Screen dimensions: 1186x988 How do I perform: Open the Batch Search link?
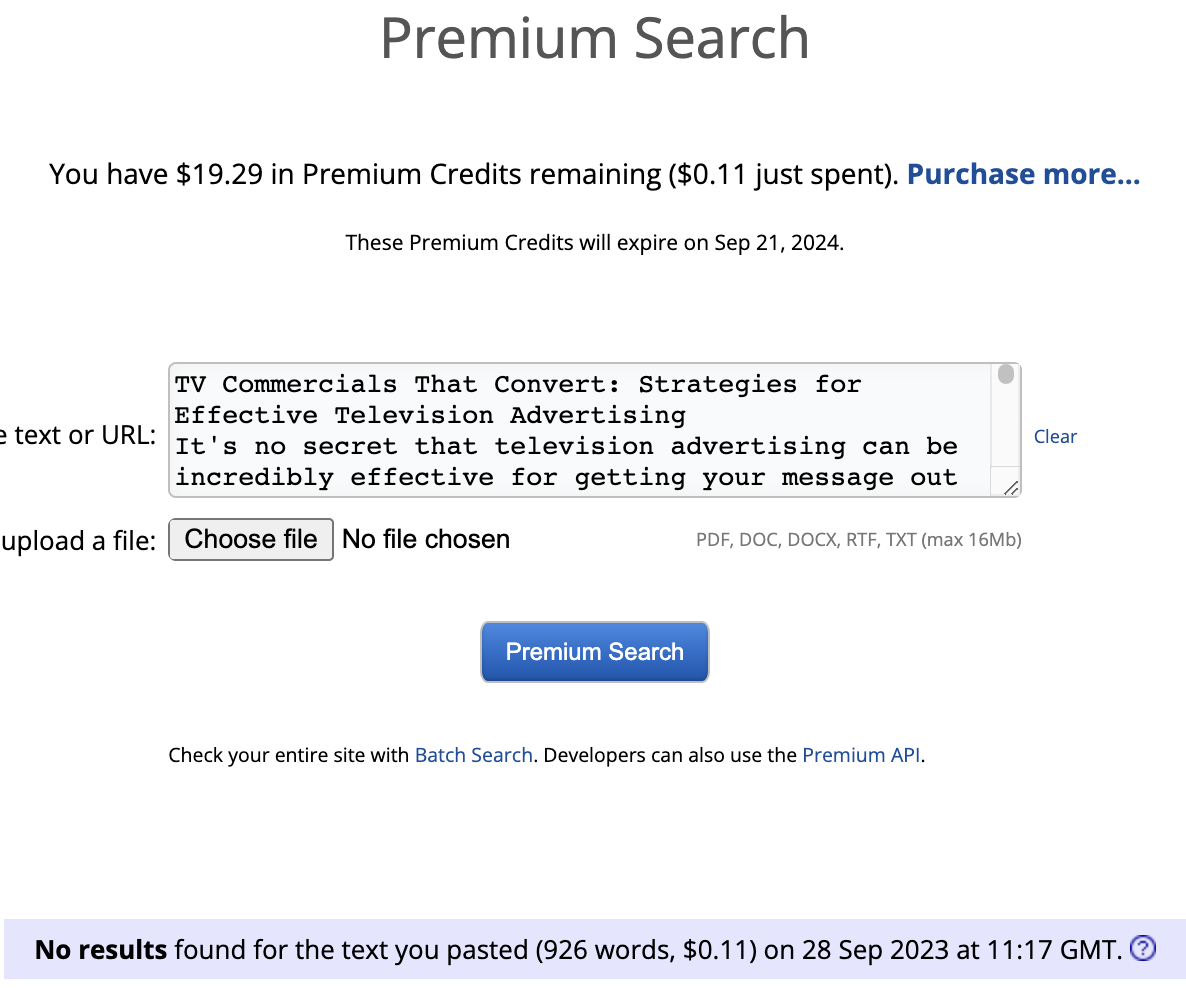pos(473,755)
